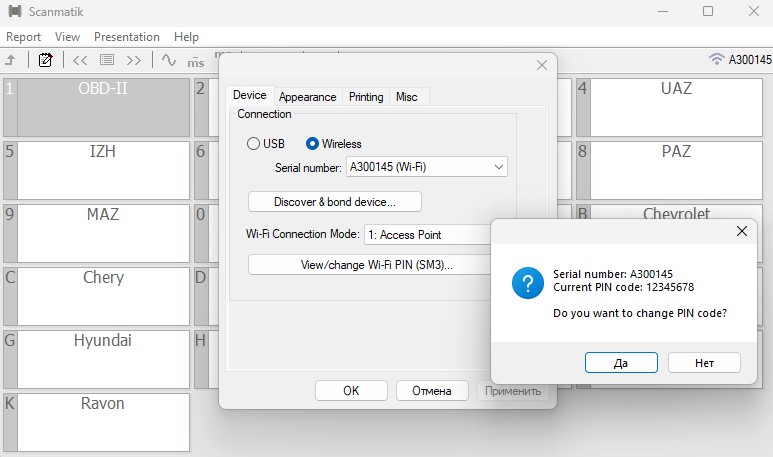
Task: Click the up-arrow back icon in toolbar
Action: pyautogui.click(x=9, y=60)
